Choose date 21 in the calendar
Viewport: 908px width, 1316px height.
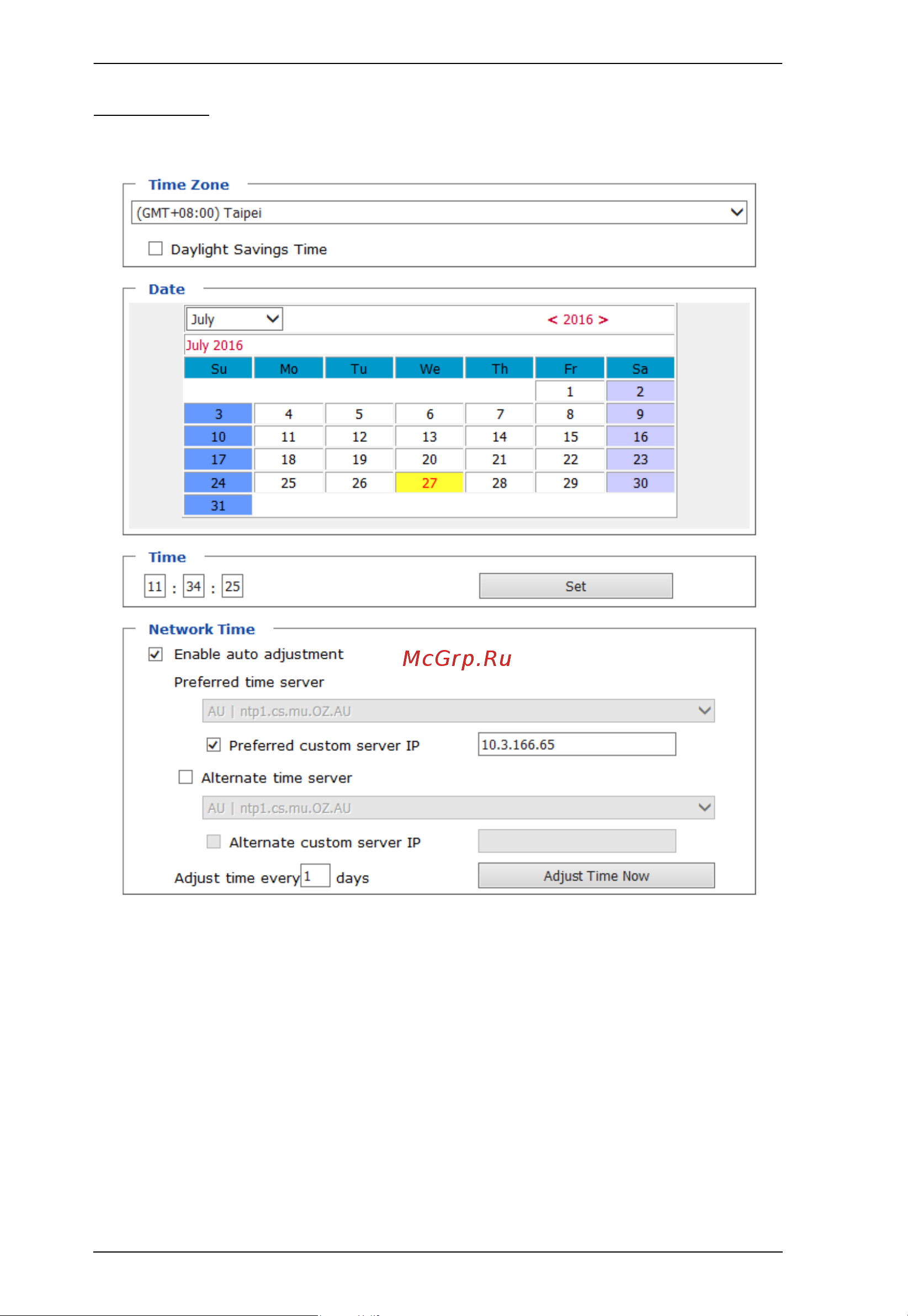(500, 460)
